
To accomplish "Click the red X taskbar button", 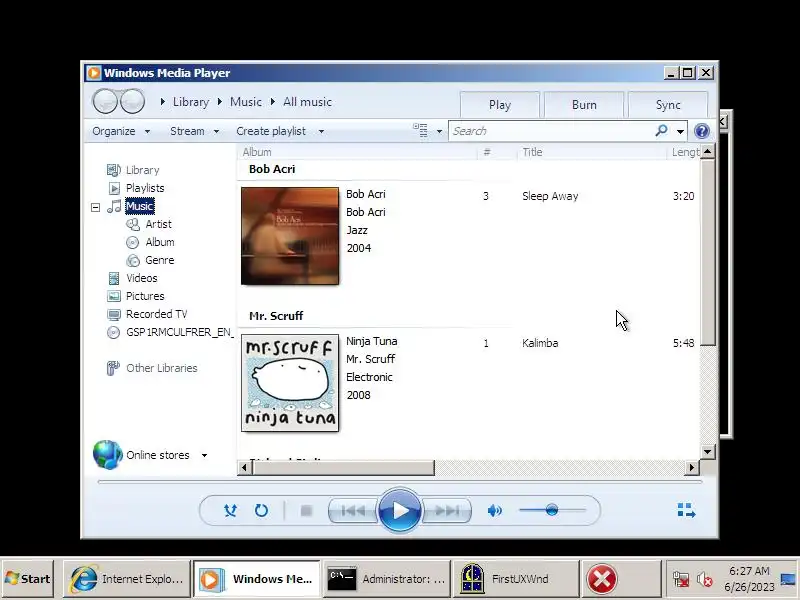I will coord(620,579).
